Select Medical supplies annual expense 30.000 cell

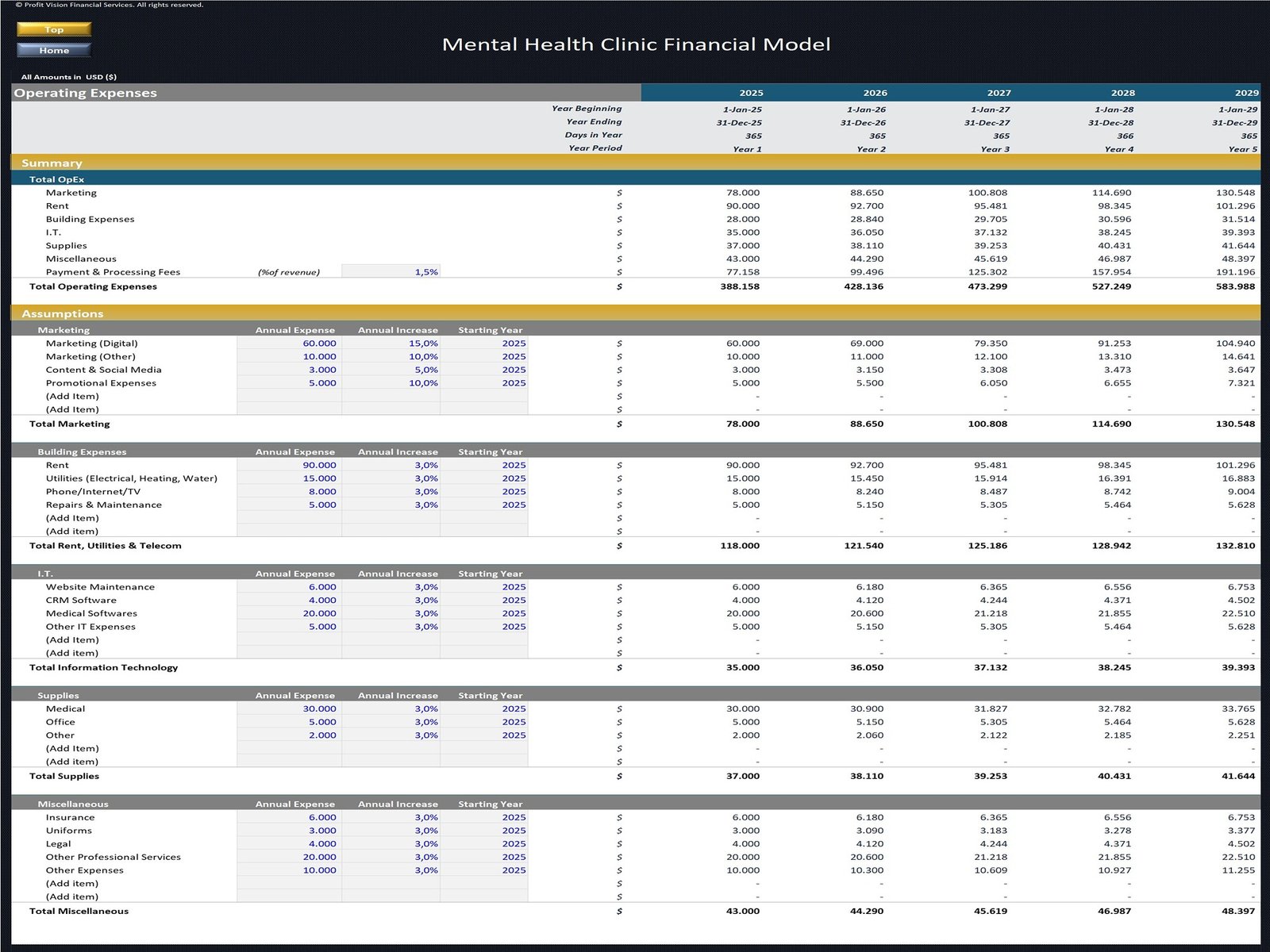tap(290, 709)
